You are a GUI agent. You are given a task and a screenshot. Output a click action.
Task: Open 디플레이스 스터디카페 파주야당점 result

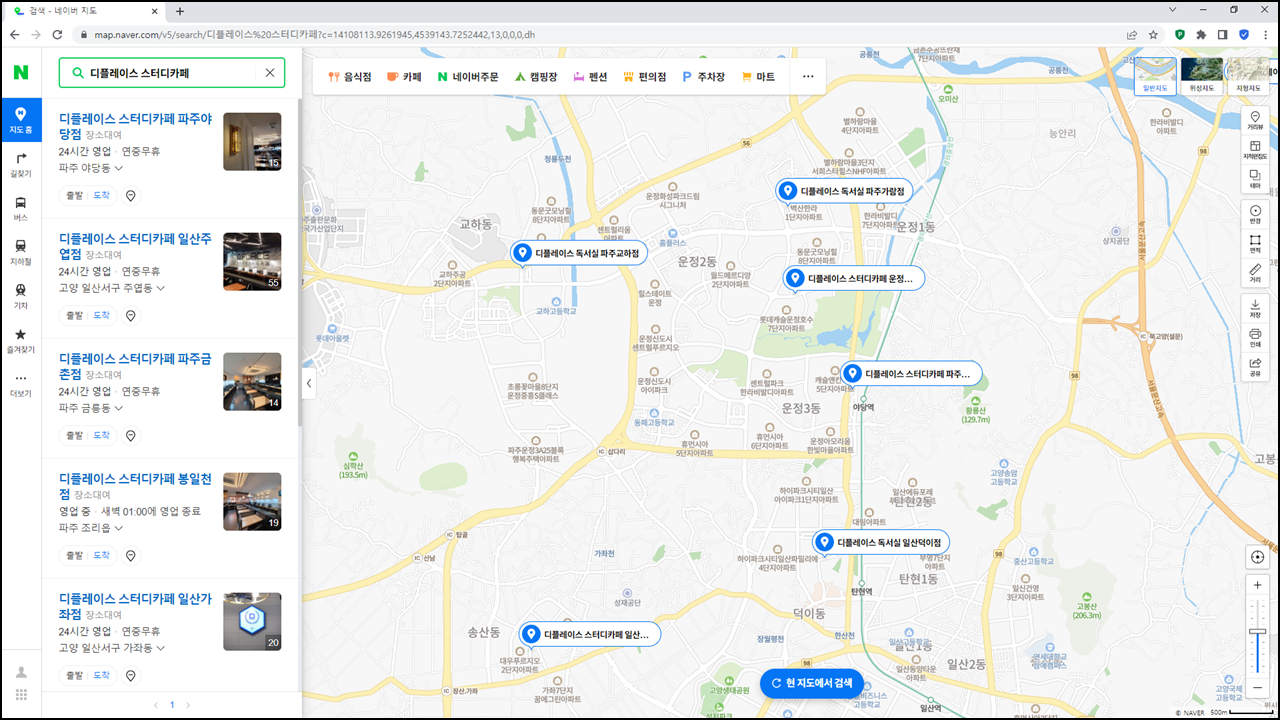point(135,126)
